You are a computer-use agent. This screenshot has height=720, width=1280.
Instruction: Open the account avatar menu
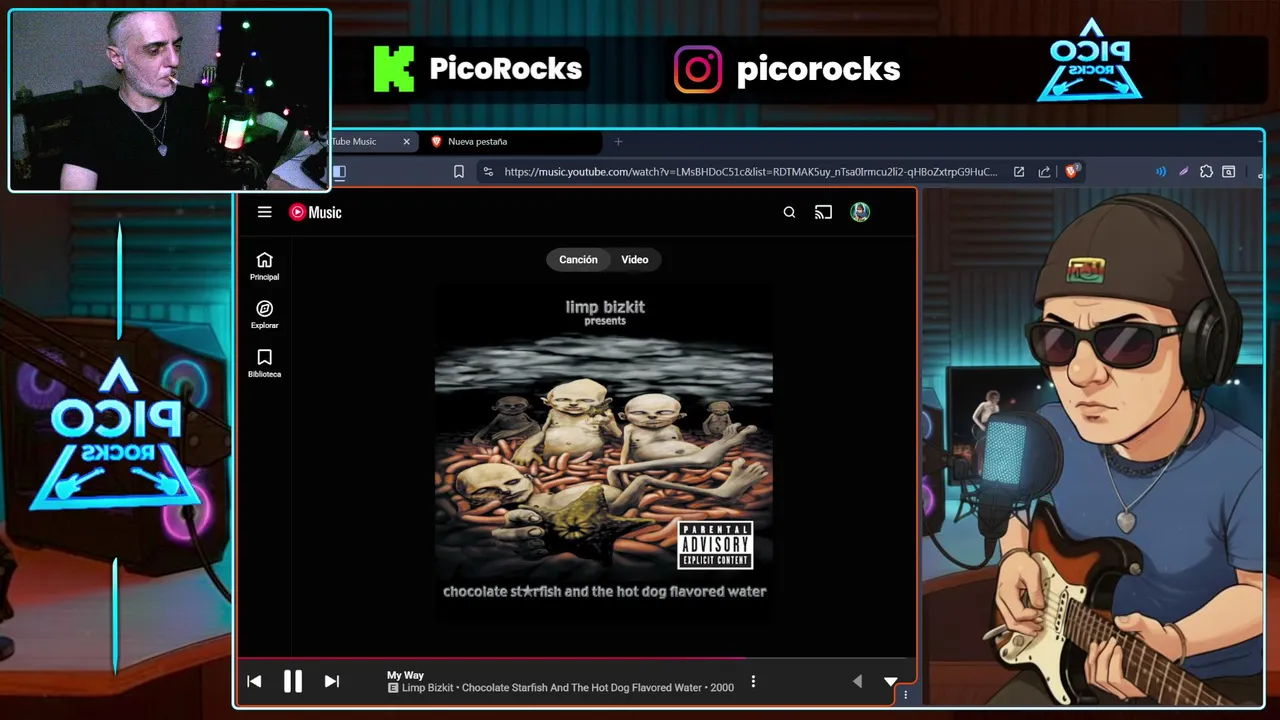point(860,212)
